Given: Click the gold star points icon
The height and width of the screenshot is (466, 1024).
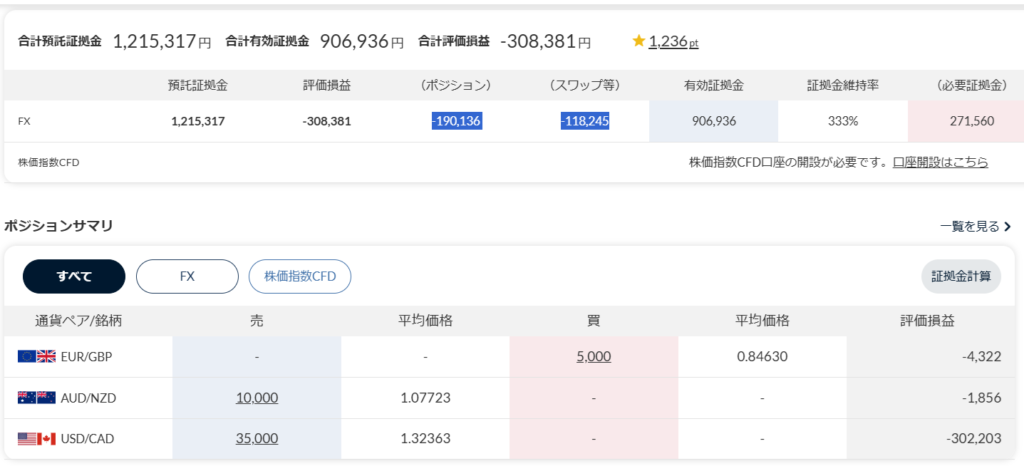Looking at the screenshot, I should pyautogui.click(x=638, y=41).
